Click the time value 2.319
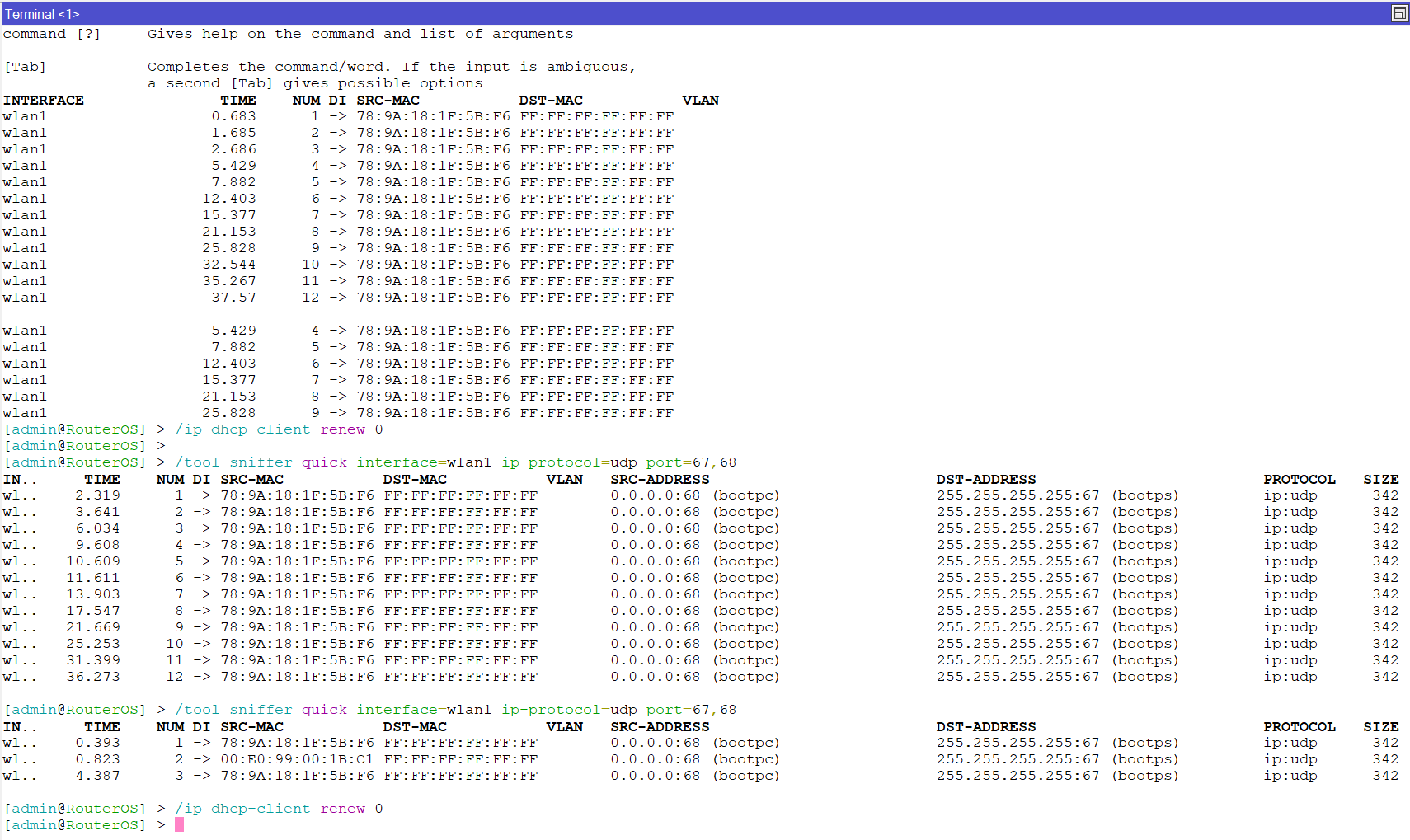This screenshot has height=840, width=1410. click(x=97, y=495)
